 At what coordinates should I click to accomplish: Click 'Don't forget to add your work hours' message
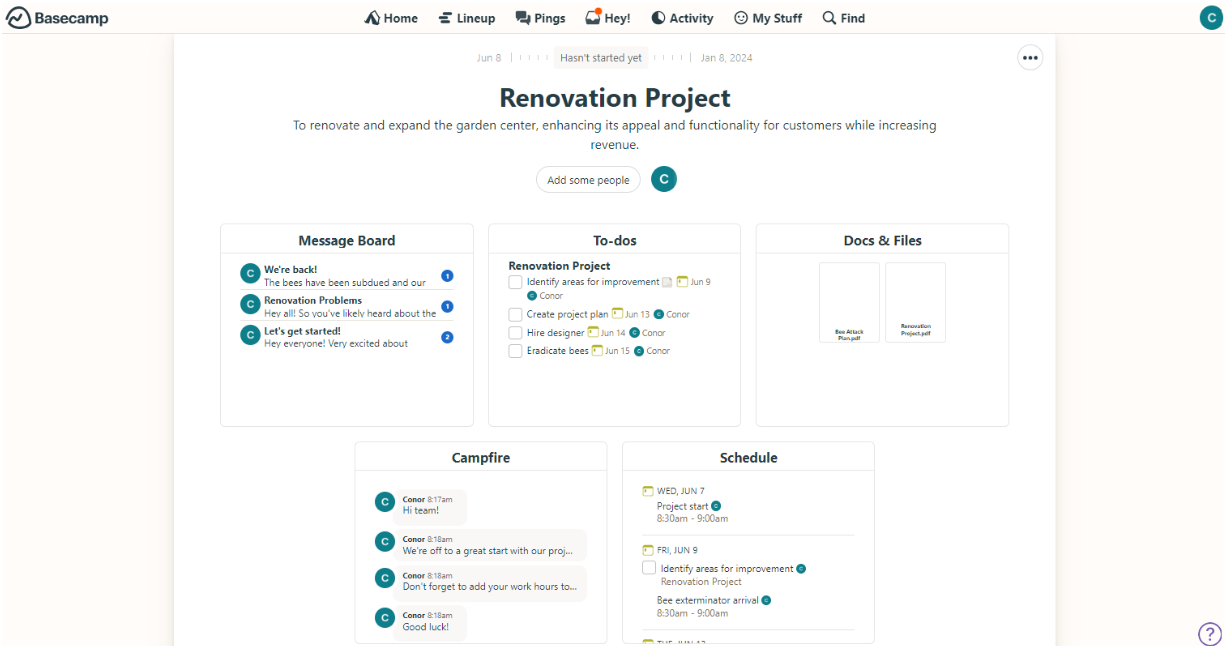tap(491, 582)
